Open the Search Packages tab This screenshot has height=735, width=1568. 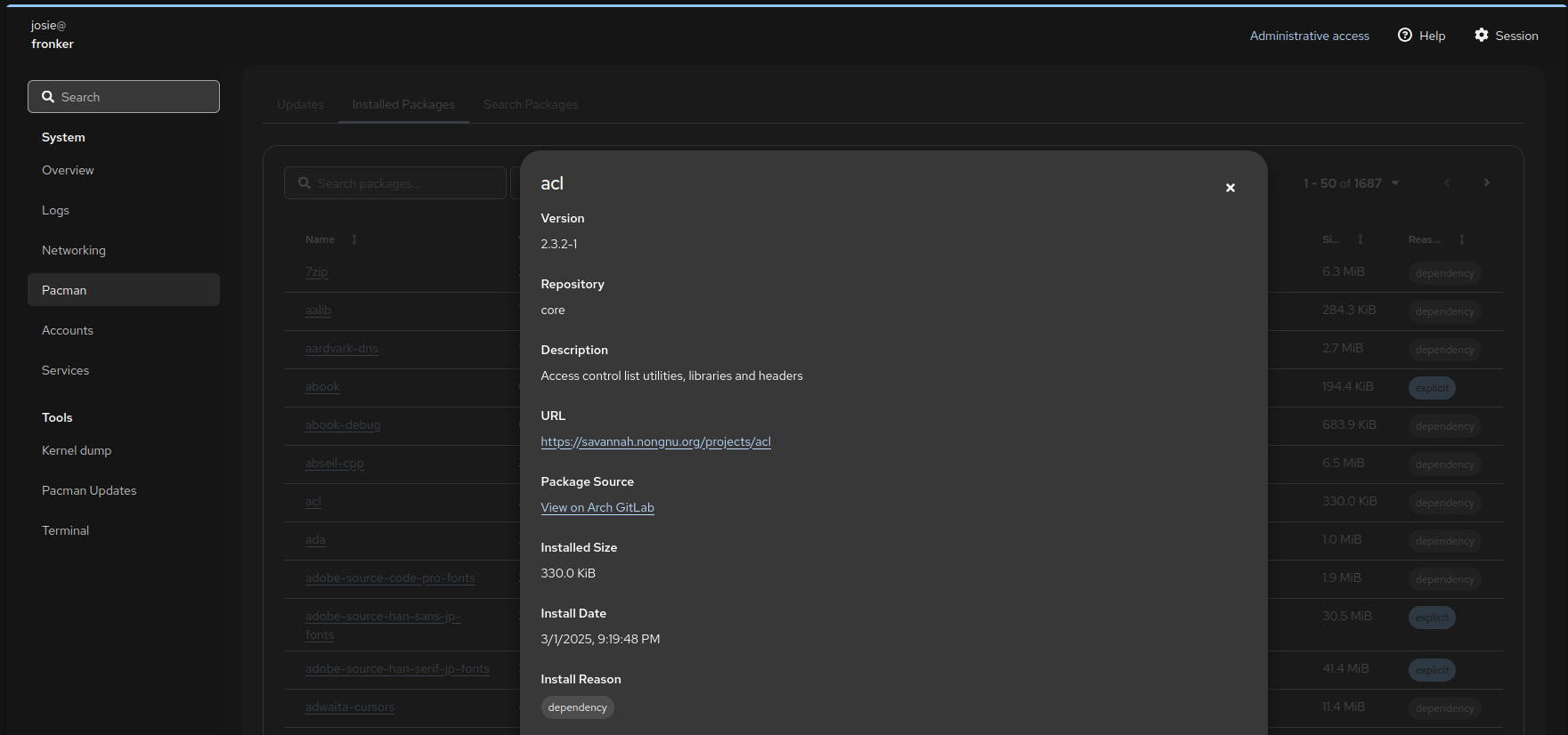coord(530,105)
